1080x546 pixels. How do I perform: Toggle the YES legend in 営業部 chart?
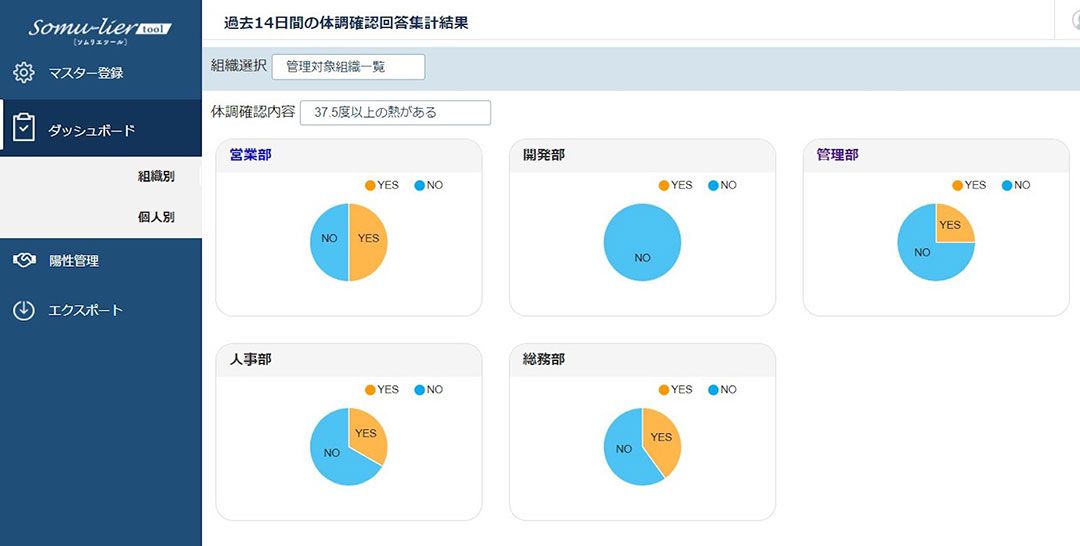382,185
